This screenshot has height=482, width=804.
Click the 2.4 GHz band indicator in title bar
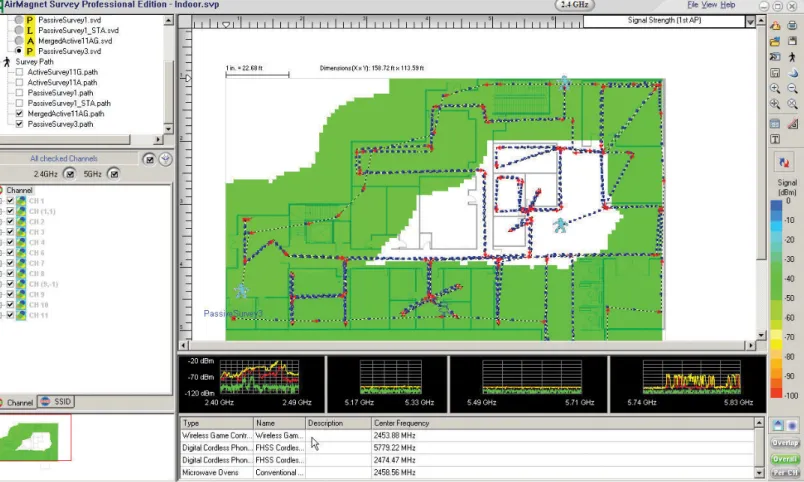coord(575,5)
